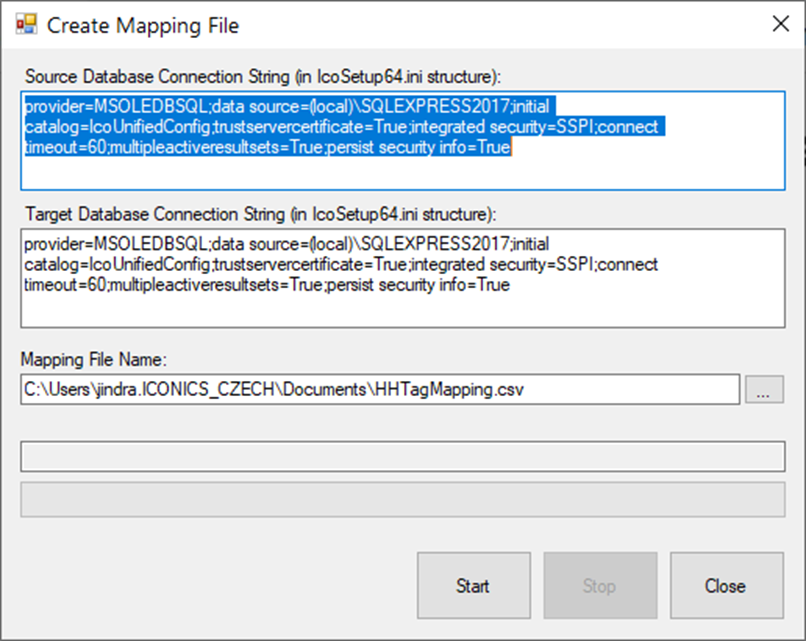Start the mapping file creation
806x641 pixels.
pyautogui.click(x=473, y=585)
